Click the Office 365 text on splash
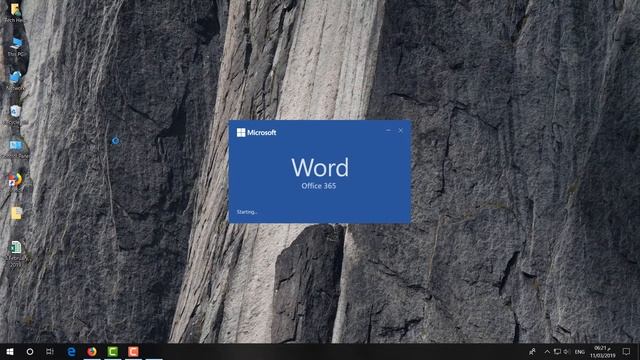Image resolution: width=640 pixels, height=360 pixels. pyautogui.click(x=319, y=186)
